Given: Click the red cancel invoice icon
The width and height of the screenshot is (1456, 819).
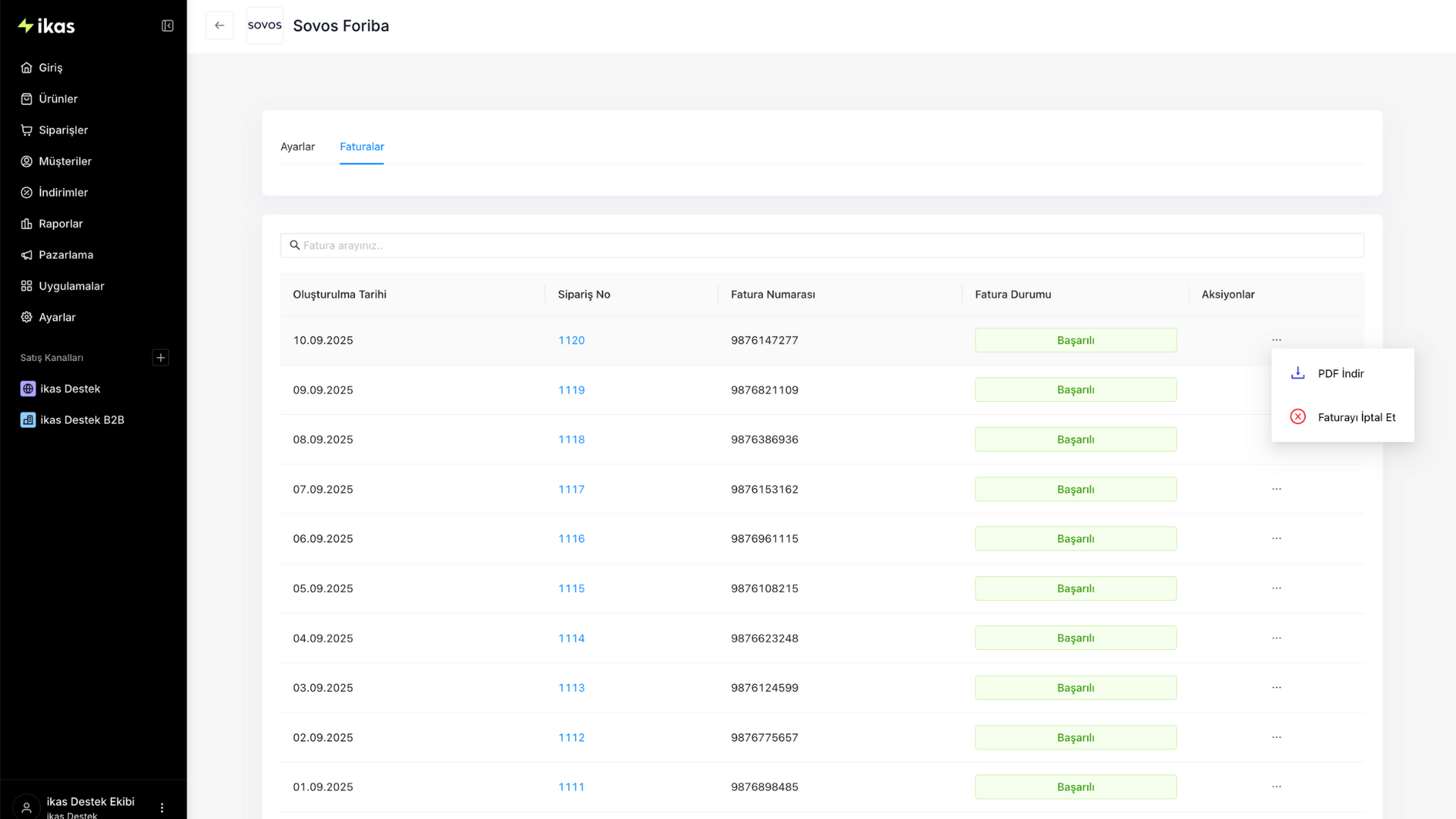Looking at the screenshot, I should [1298, 417].
